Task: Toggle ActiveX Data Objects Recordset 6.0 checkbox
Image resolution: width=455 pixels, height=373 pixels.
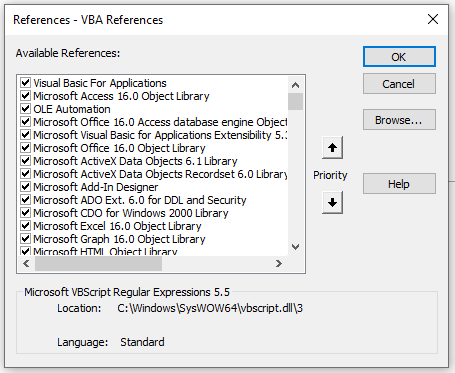Action: (25, 174)
